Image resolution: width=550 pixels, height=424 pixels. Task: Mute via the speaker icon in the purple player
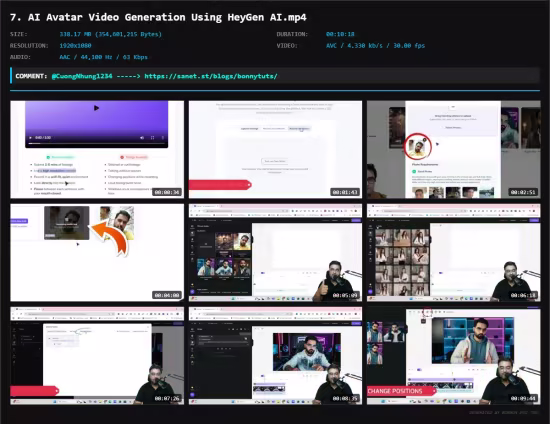pos(142,138)
